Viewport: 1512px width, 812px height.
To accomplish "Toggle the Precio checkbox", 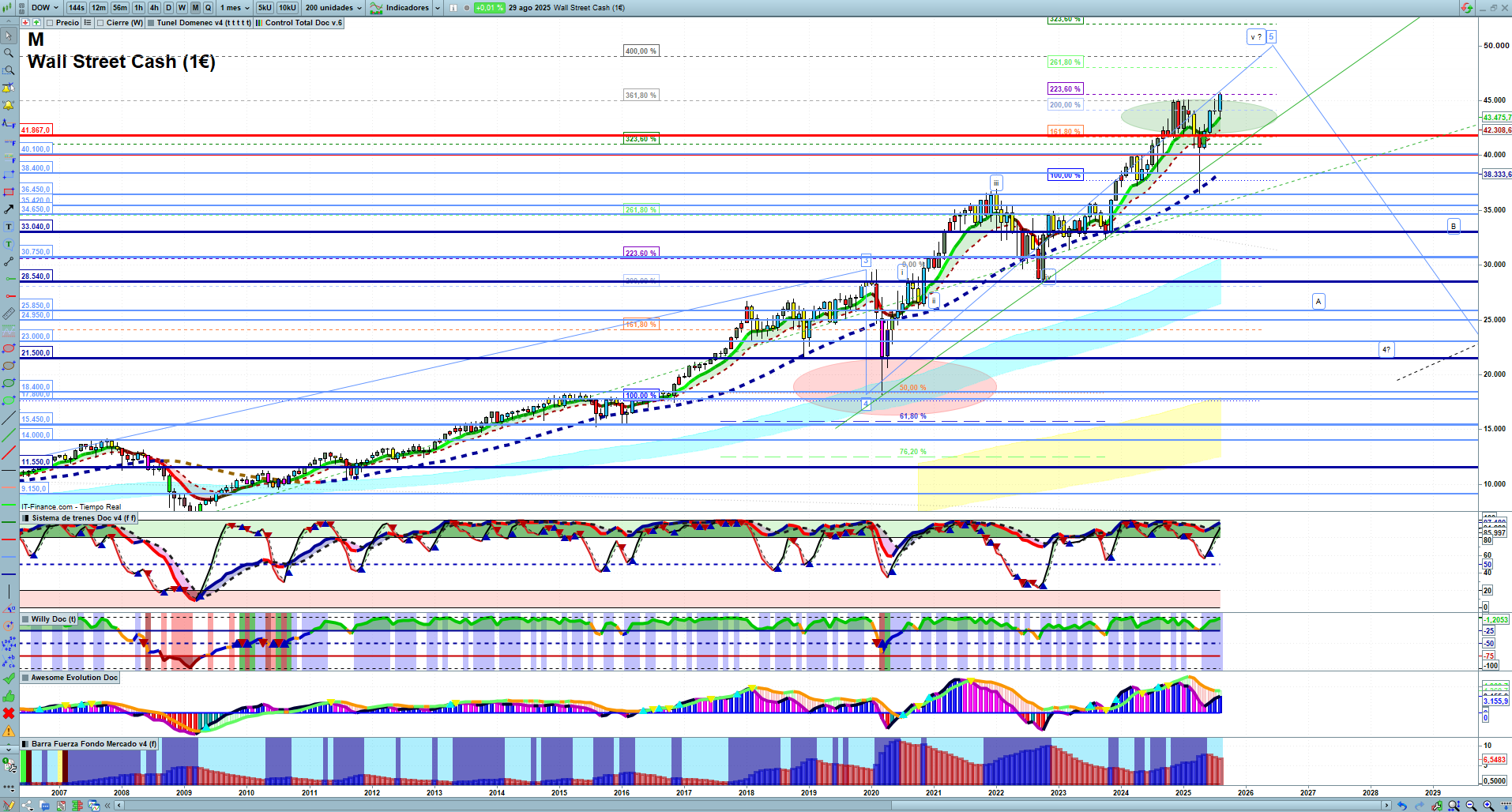I will pyautogui.click(x=50, y=23).
